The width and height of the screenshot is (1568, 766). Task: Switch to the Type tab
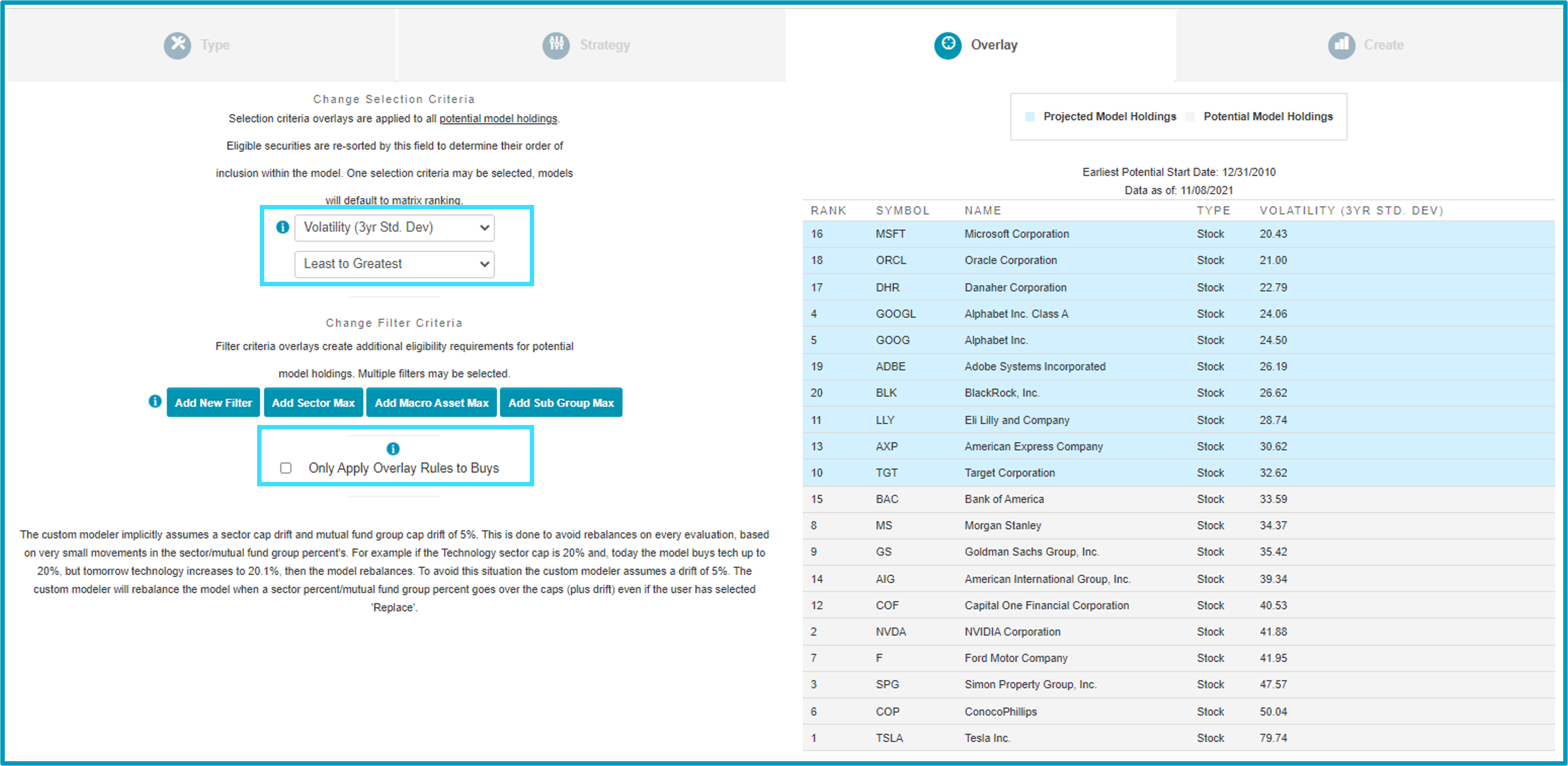pyautogui.click(x=201, y=45)
